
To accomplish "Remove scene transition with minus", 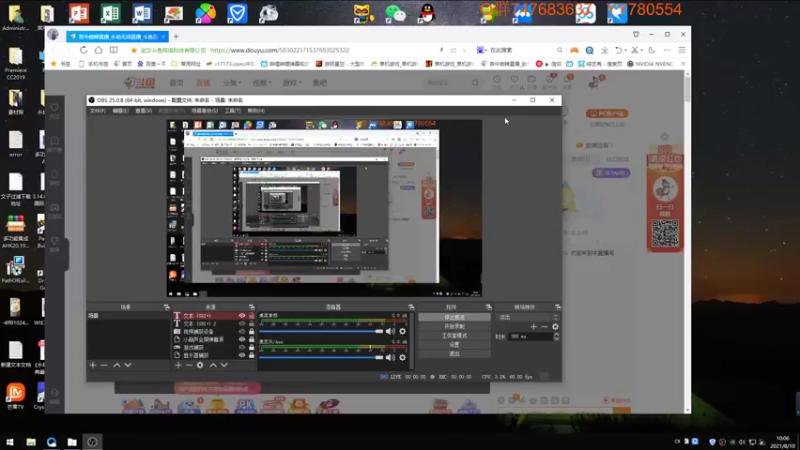I will click(544, 327).
